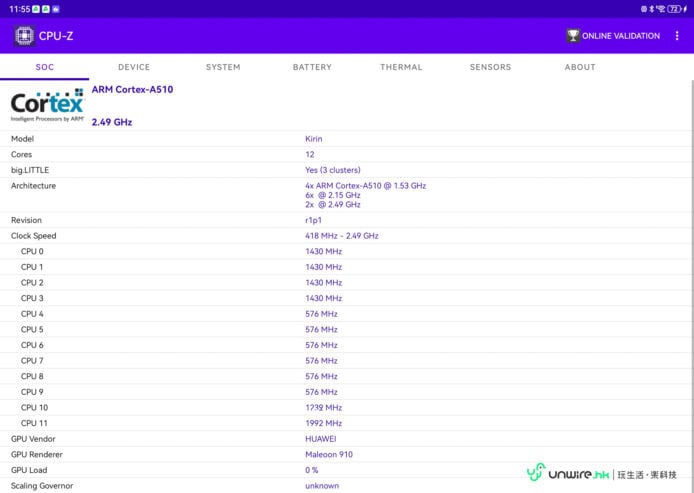
Task: Switch to the ABOUT tab
Action: pos(580,67)
